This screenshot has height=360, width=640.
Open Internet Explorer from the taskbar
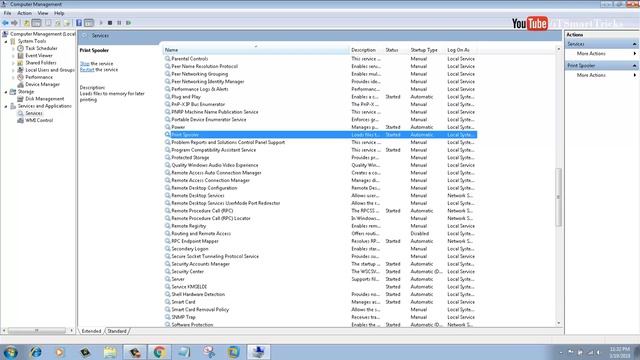36,352
